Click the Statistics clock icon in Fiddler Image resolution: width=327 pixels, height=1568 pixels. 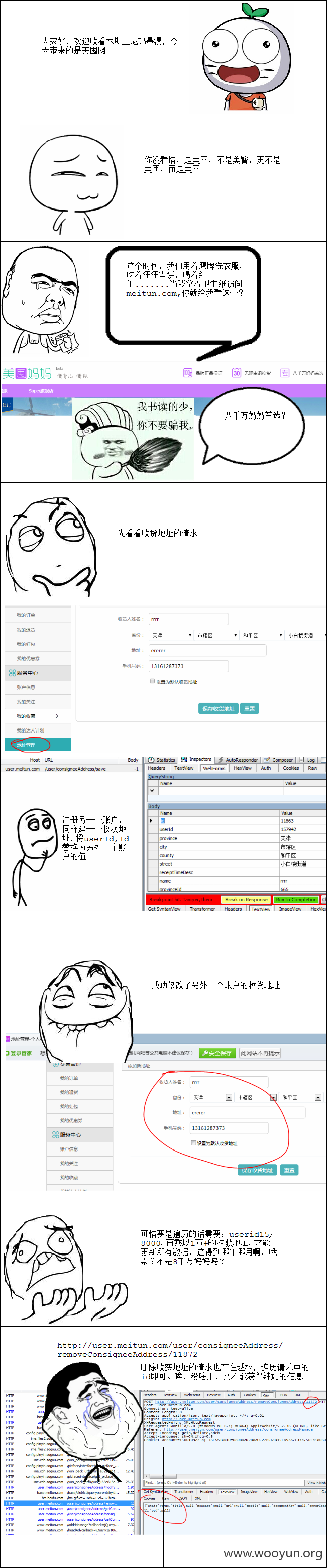coord(151,760)
